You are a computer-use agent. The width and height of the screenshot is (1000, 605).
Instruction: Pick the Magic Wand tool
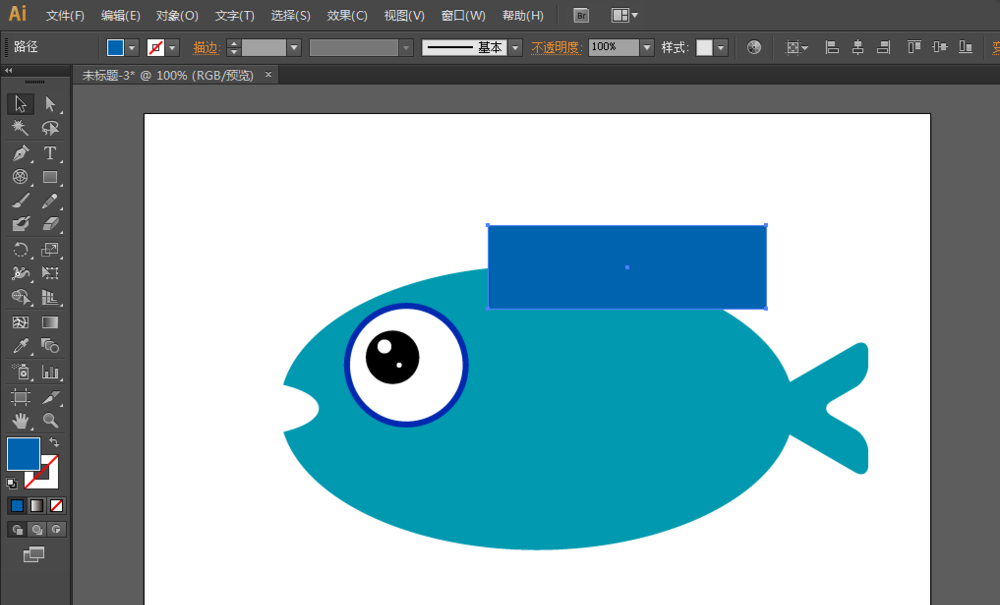[x=20, y=128]
